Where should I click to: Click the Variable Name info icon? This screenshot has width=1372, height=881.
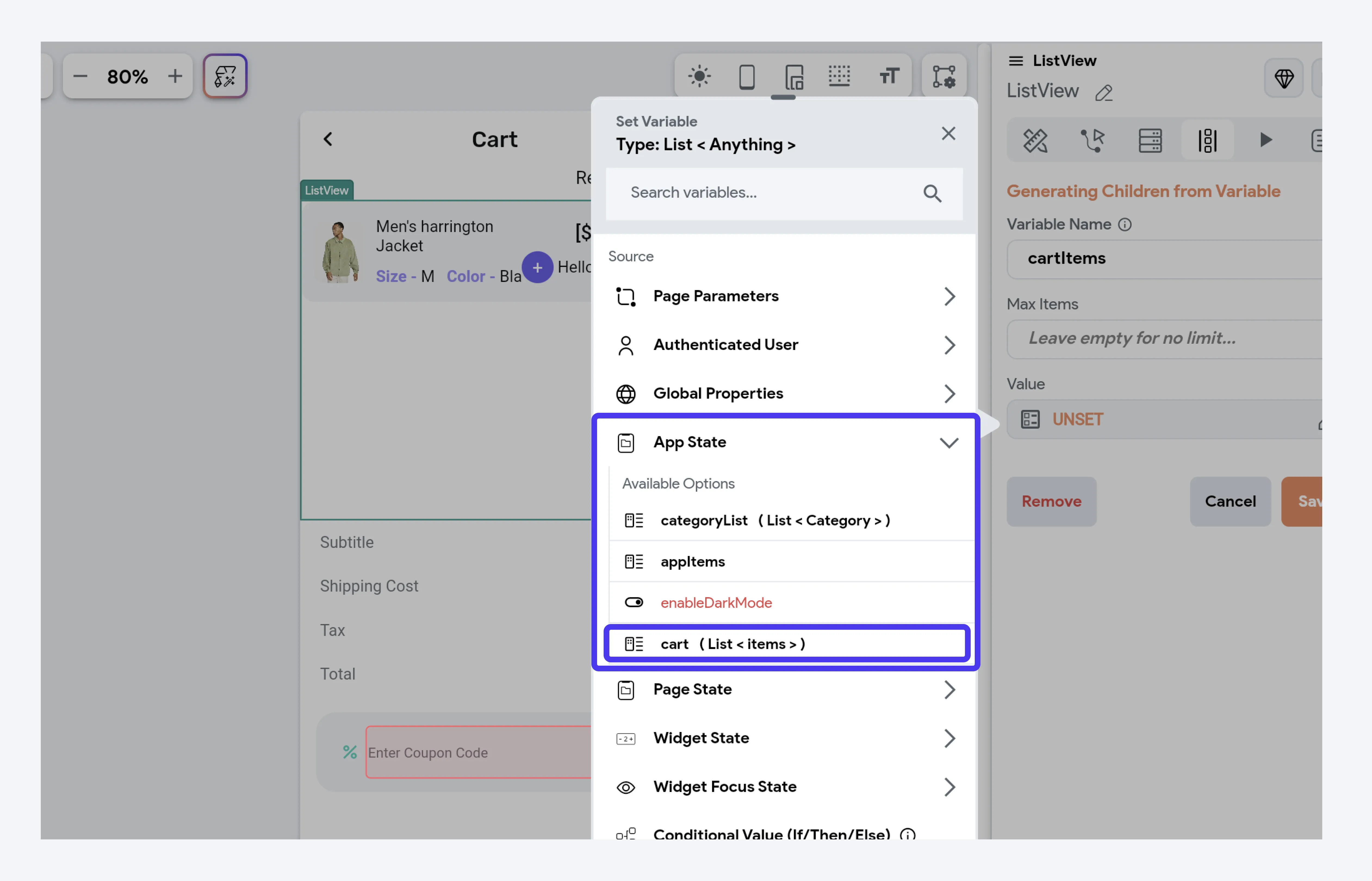click(x=1124, y=224)
